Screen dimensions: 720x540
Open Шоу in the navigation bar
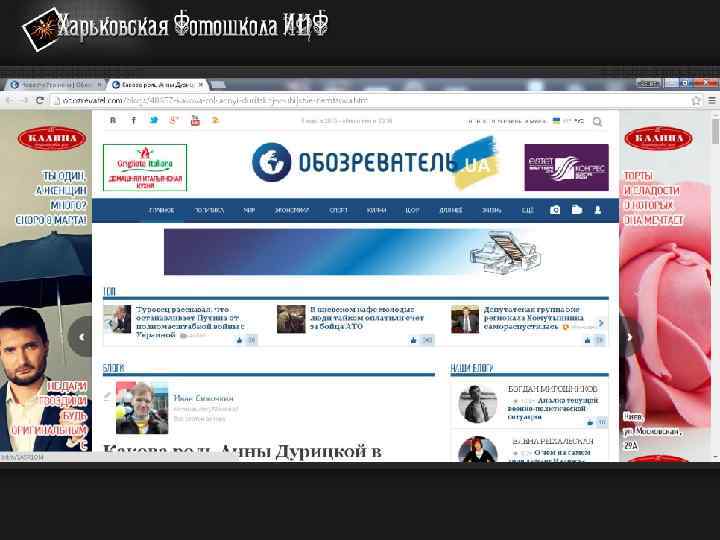click(412, 210)
